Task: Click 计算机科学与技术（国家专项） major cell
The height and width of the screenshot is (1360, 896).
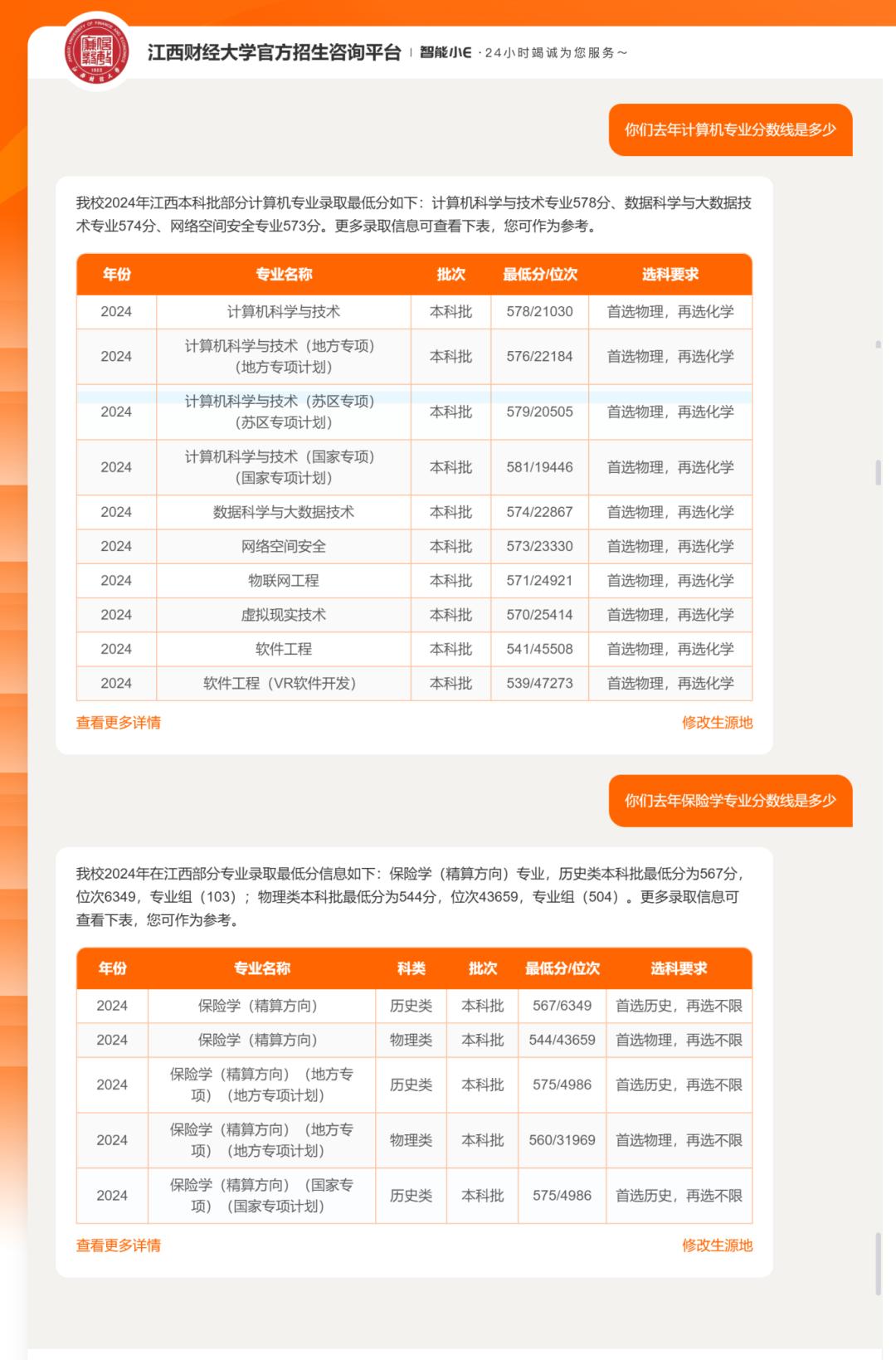Action: tap(284, 467)
